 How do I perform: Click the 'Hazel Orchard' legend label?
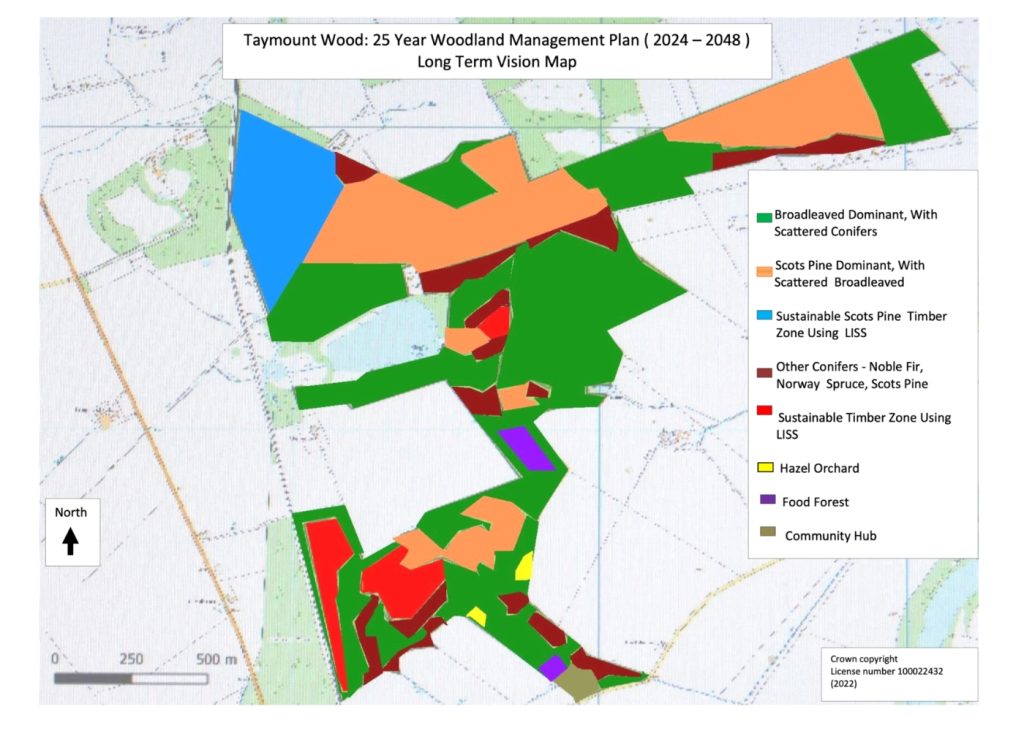click(x=819, y=468)
